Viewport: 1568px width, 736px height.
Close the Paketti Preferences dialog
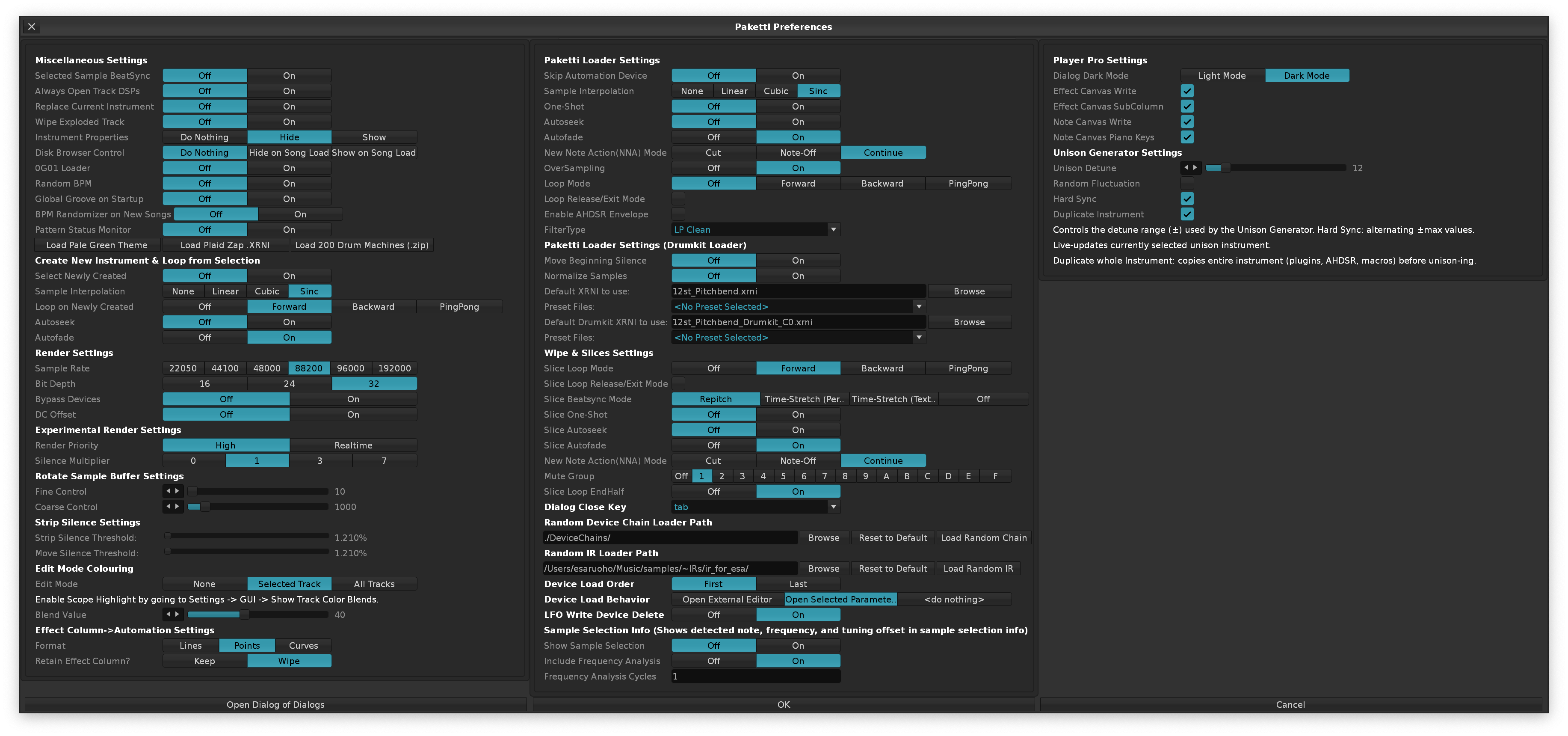pyautogui.click(x=32, y=26)
